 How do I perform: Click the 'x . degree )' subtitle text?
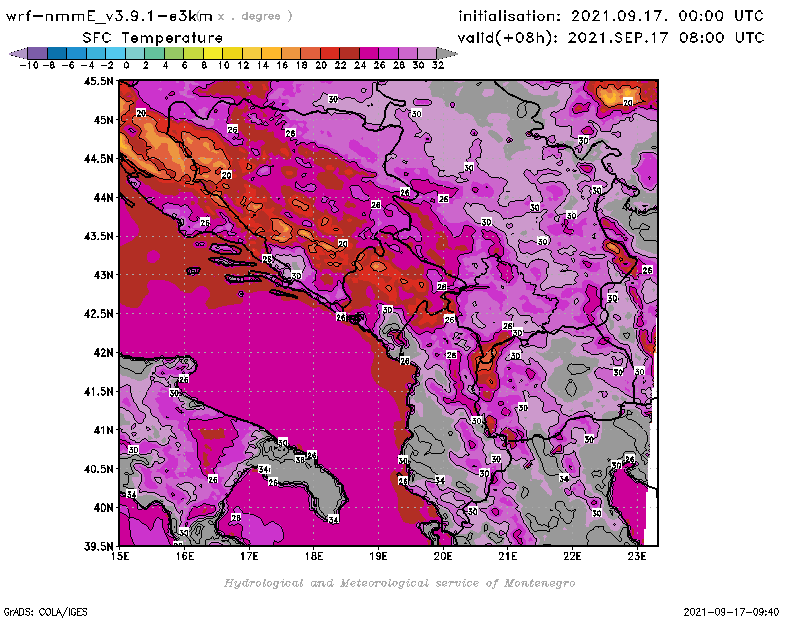pyautogui.click(x=255, y=16)
